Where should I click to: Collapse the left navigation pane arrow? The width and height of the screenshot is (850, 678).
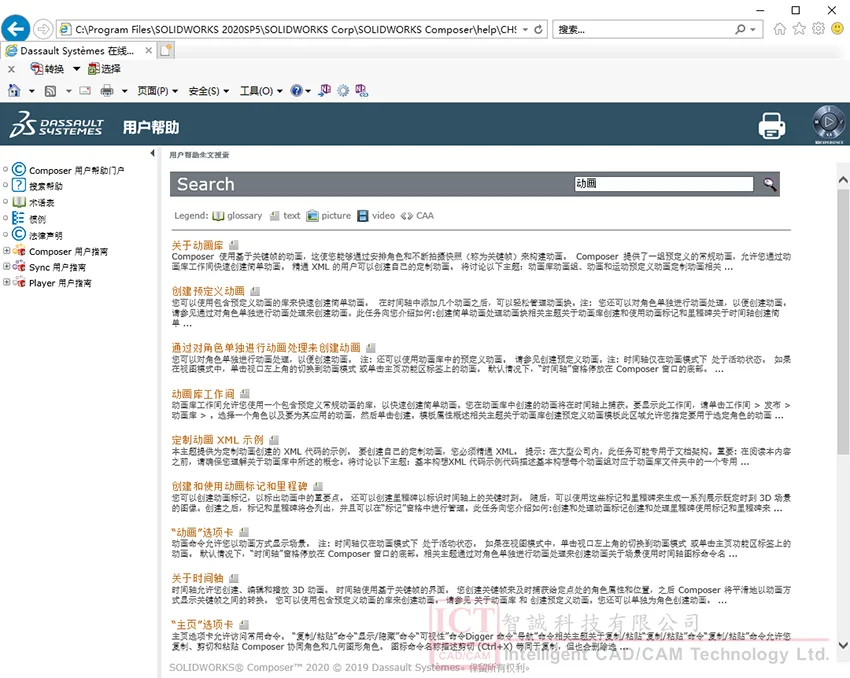(152, 153)
